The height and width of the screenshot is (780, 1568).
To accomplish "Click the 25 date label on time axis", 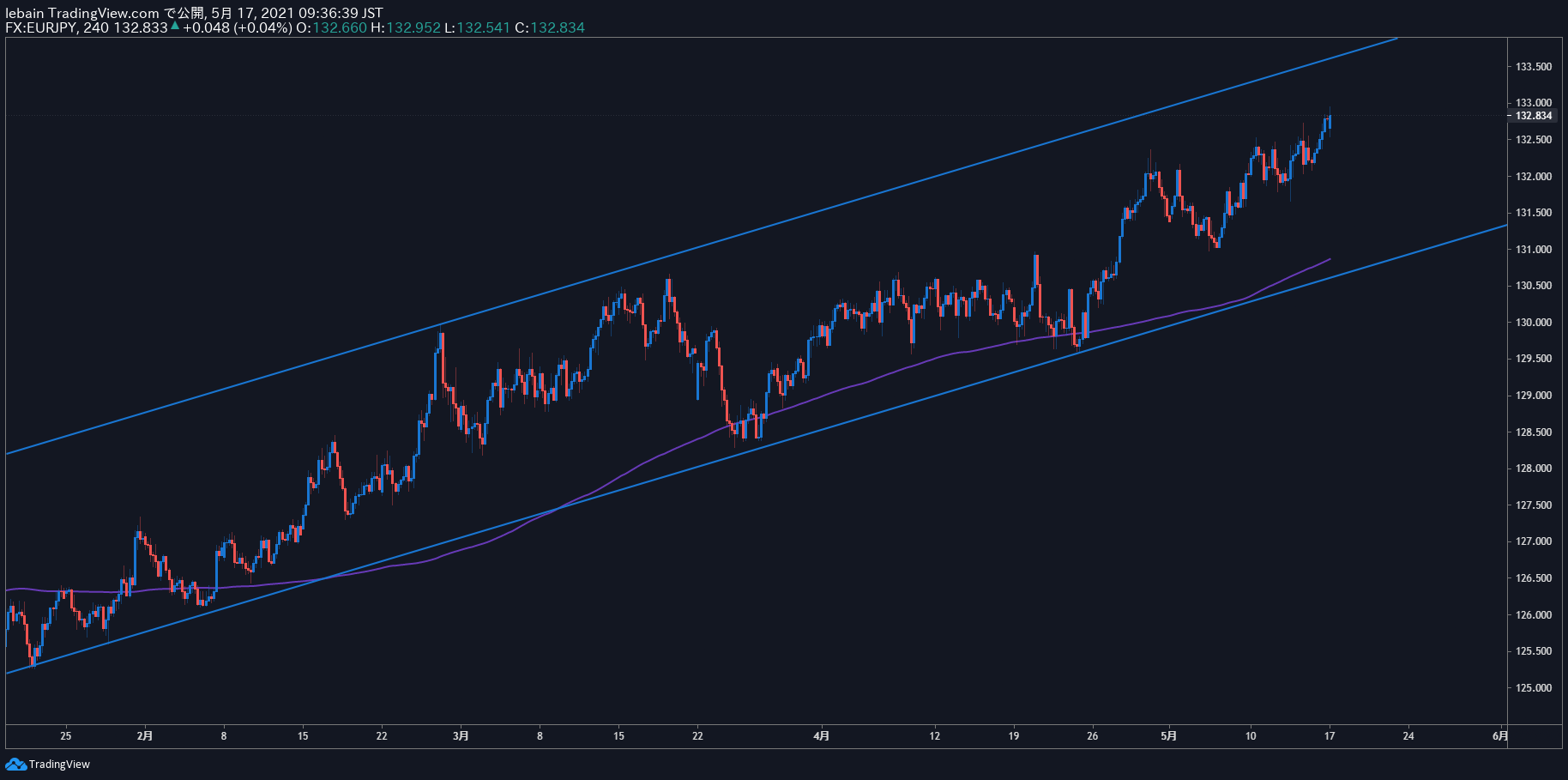I will click(66, 736).
